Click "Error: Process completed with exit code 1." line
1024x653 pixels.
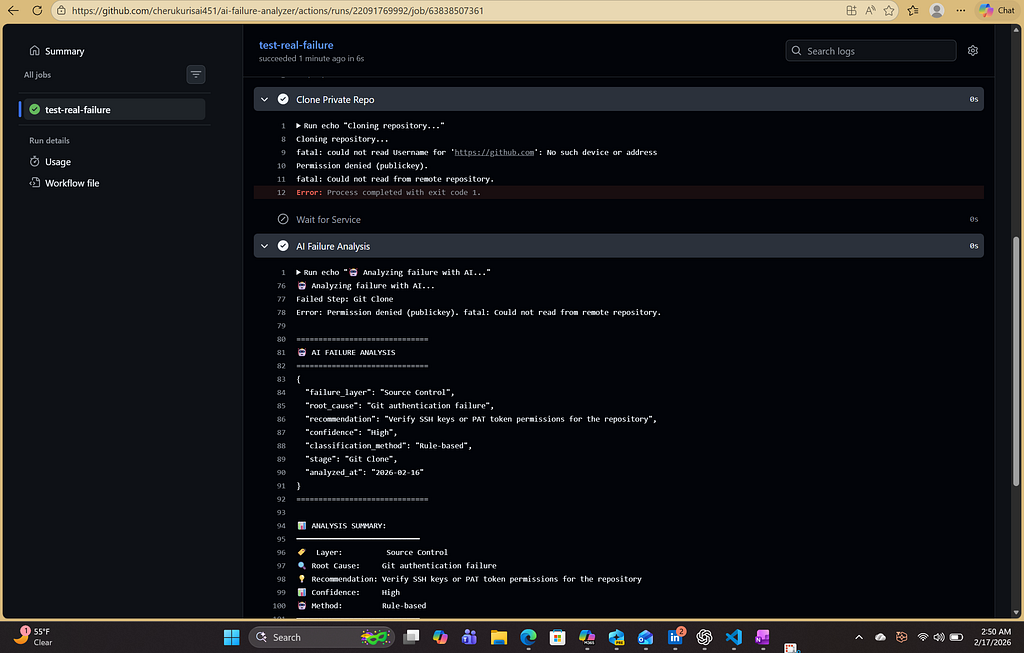tap(388, 193)
